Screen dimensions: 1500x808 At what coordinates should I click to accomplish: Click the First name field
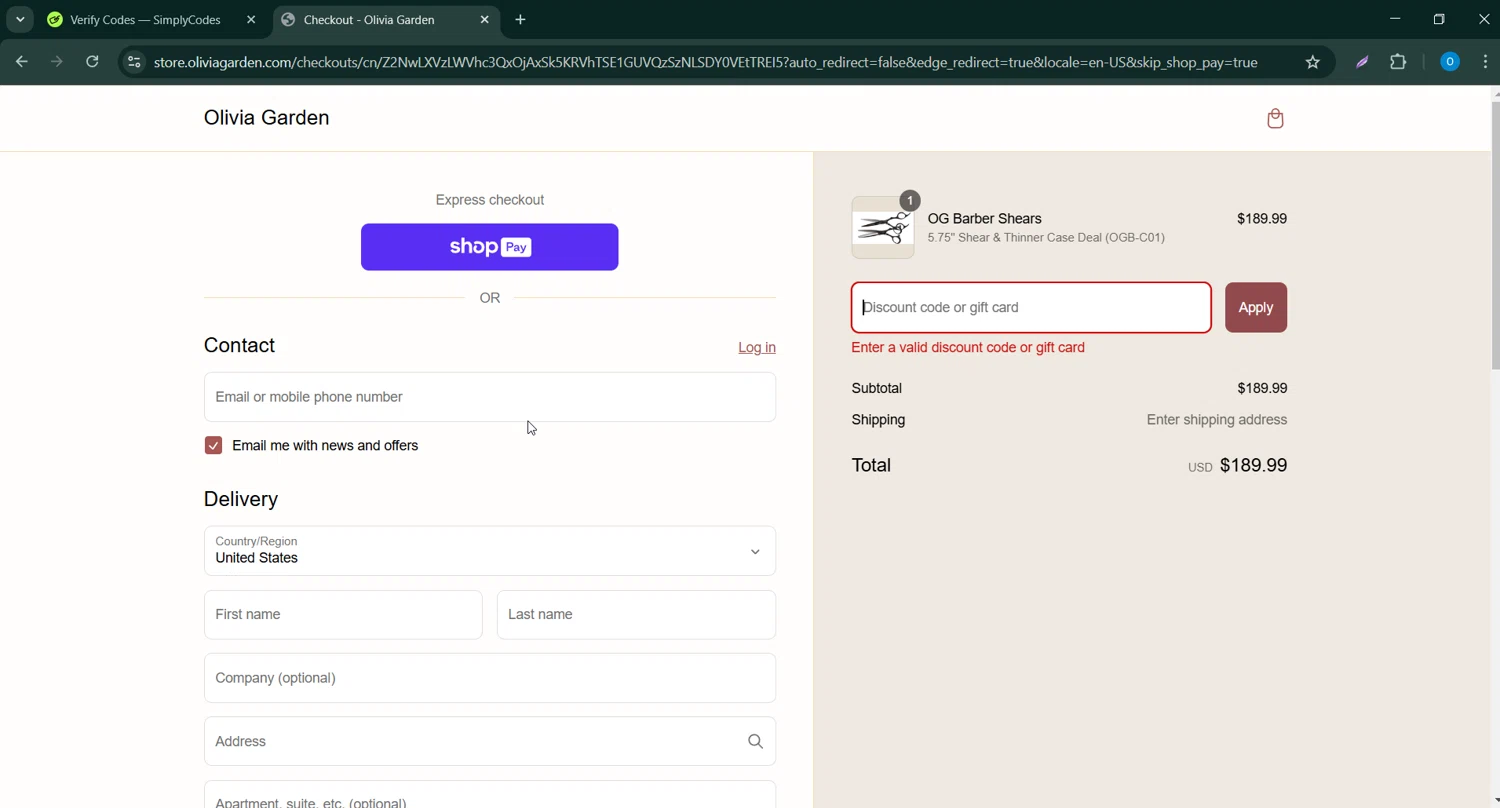coord(343,614)
